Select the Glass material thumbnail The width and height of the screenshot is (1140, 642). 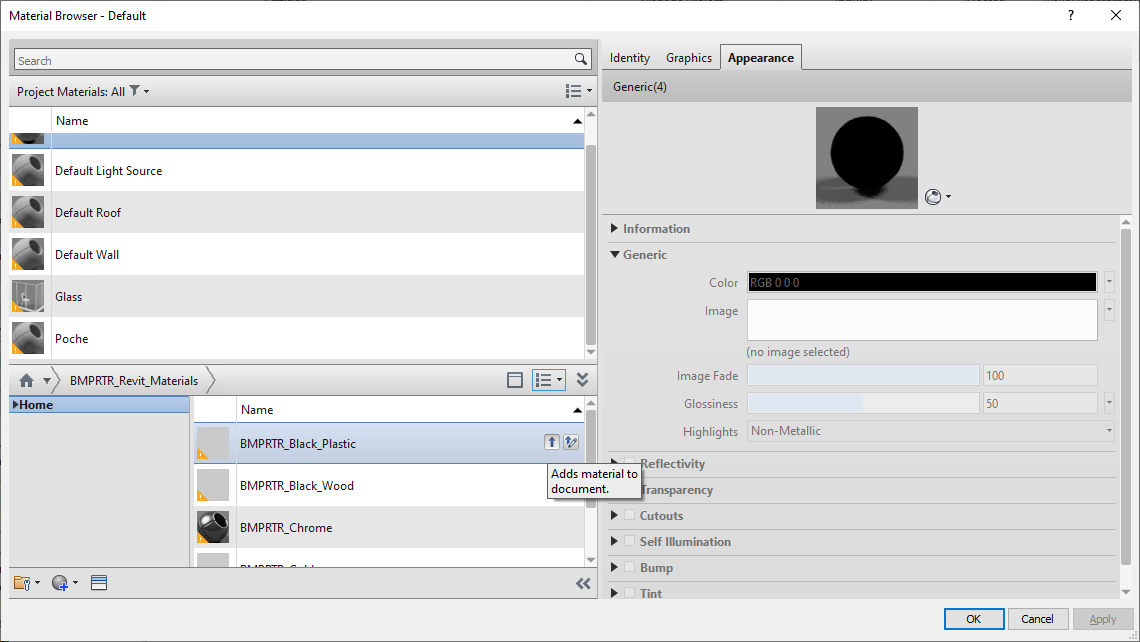[28, 297]
